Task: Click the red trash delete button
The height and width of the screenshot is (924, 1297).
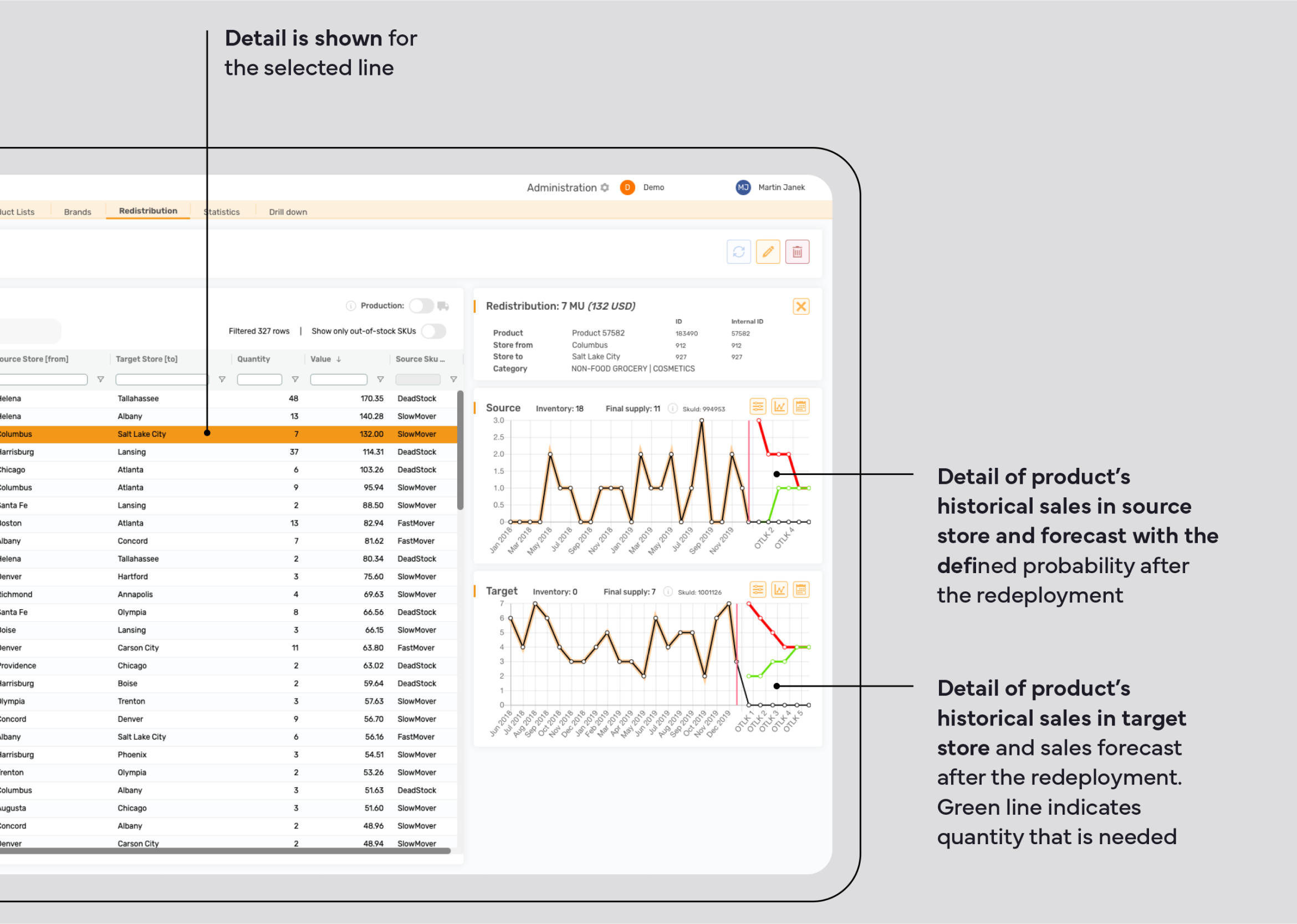Action: [x=797, y=252]
